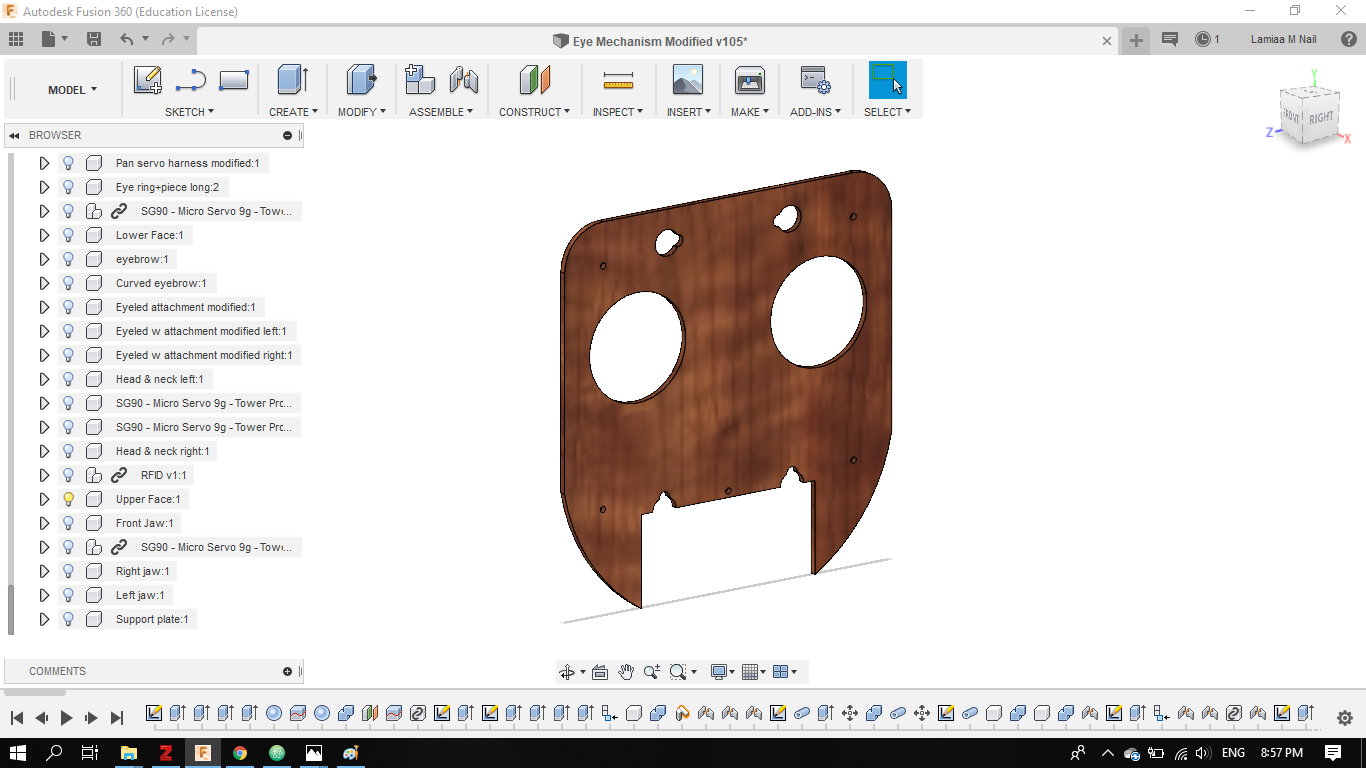Open the Data Panel grid icon

[16, 39]
